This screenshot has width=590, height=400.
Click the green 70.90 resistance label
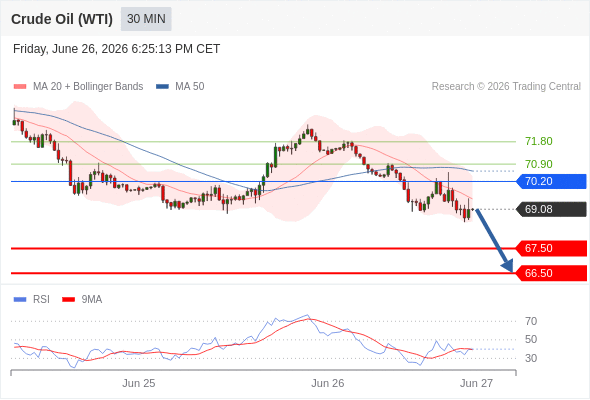[539, 164]
